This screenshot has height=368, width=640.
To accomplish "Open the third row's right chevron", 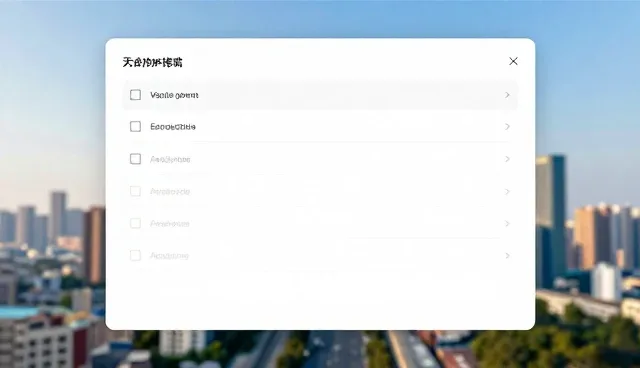I will point(507,159).
